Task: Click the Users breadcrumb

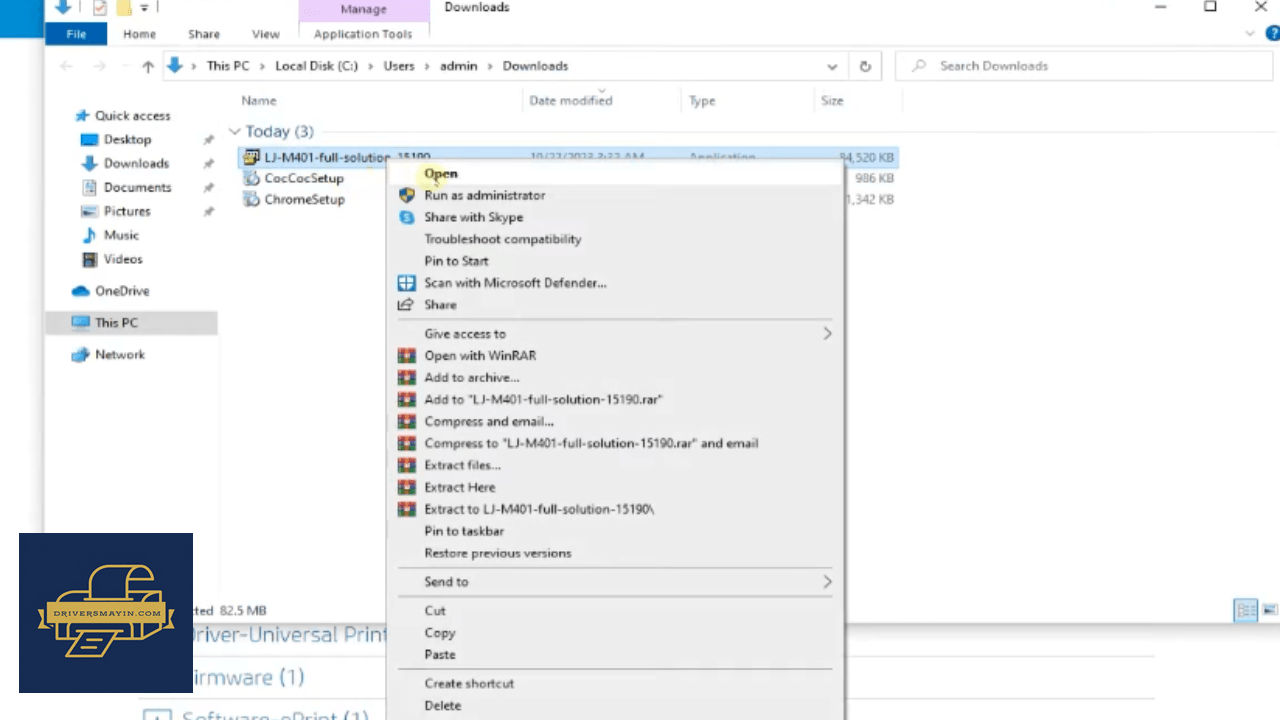Action: (399, 66)
